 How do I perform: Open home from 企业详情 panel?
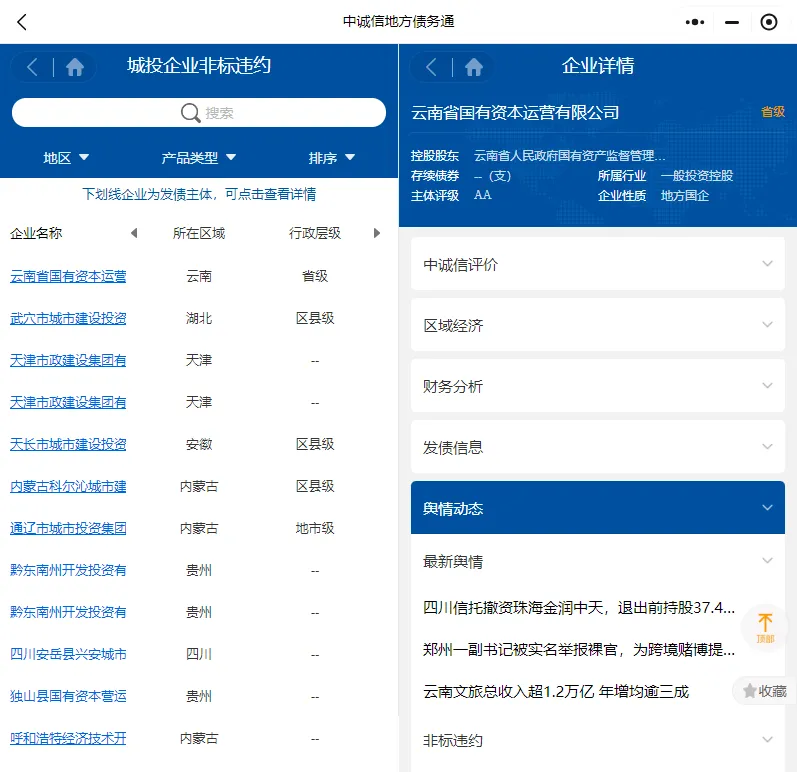pos(474,67)
